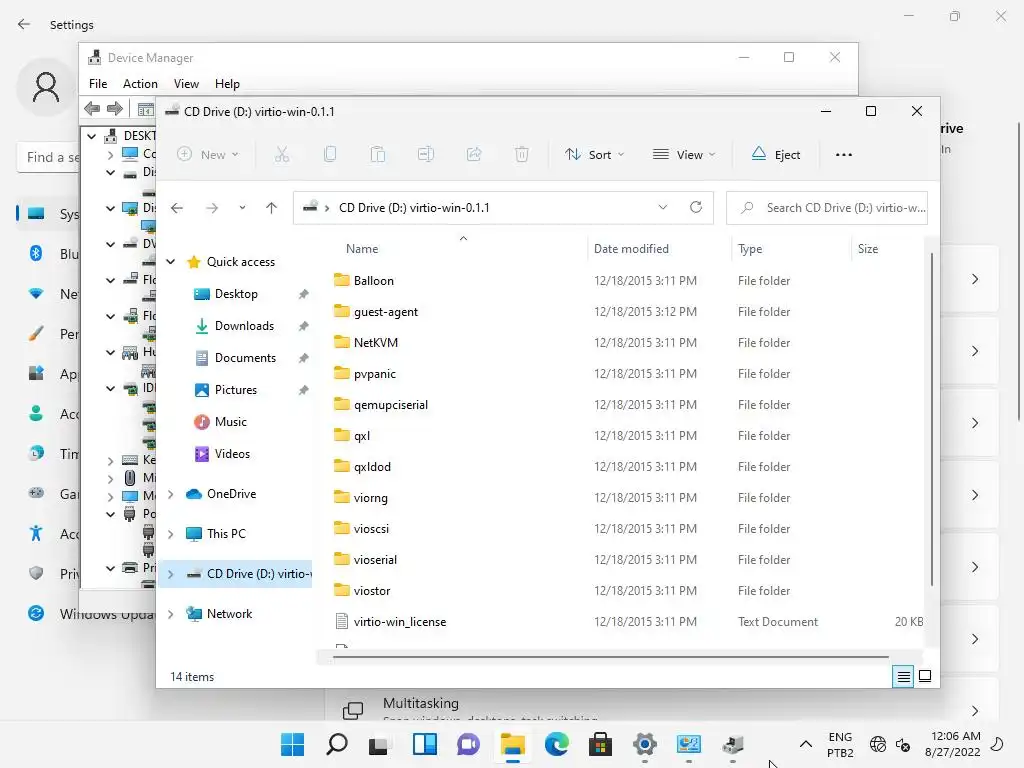This screenshot has height=768, width=1024.
Task: Open the New item dropdown
Action: (x=208, y=155)
